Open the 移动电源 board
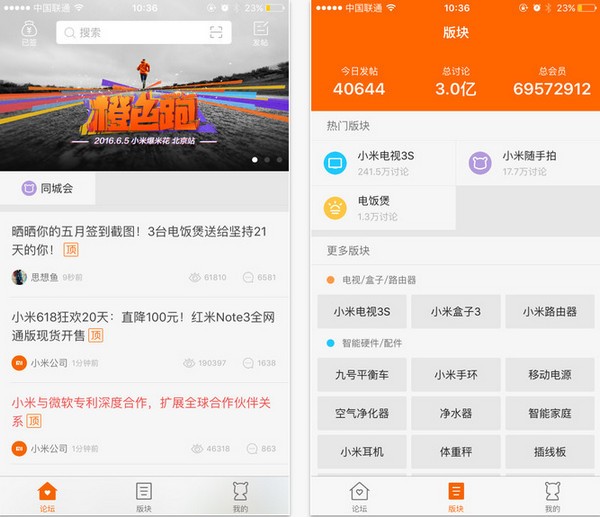 (x=550, y=375)
